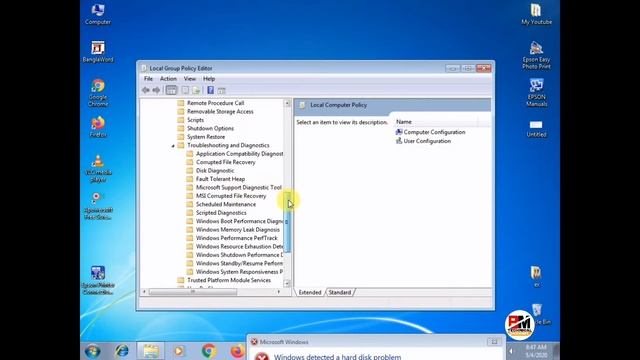Open the EPSON Manuals desktop icon
Screen dimensions: 640x360
536,93
